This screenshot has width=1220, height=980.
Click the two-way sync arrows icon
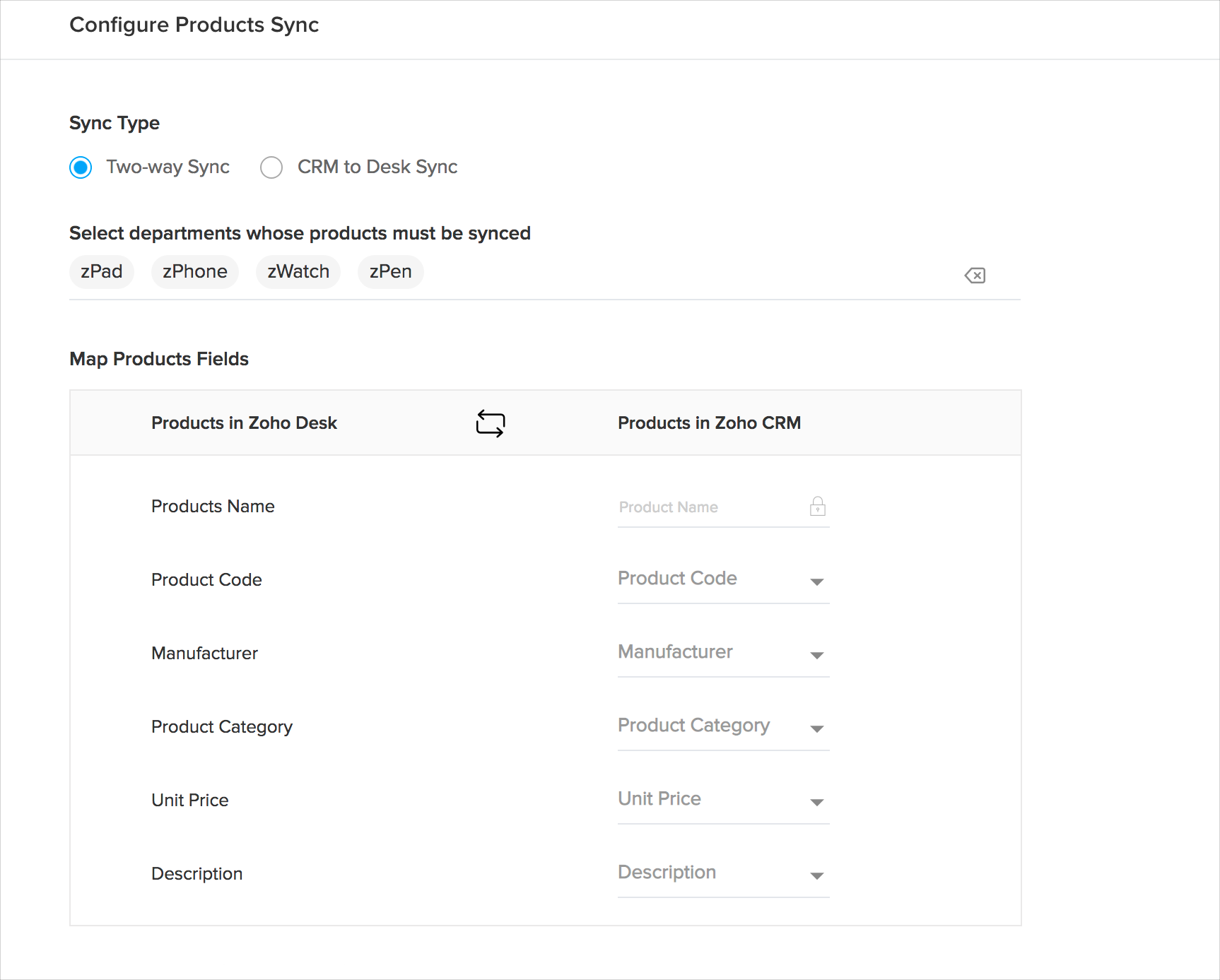(x=490, y=423)
